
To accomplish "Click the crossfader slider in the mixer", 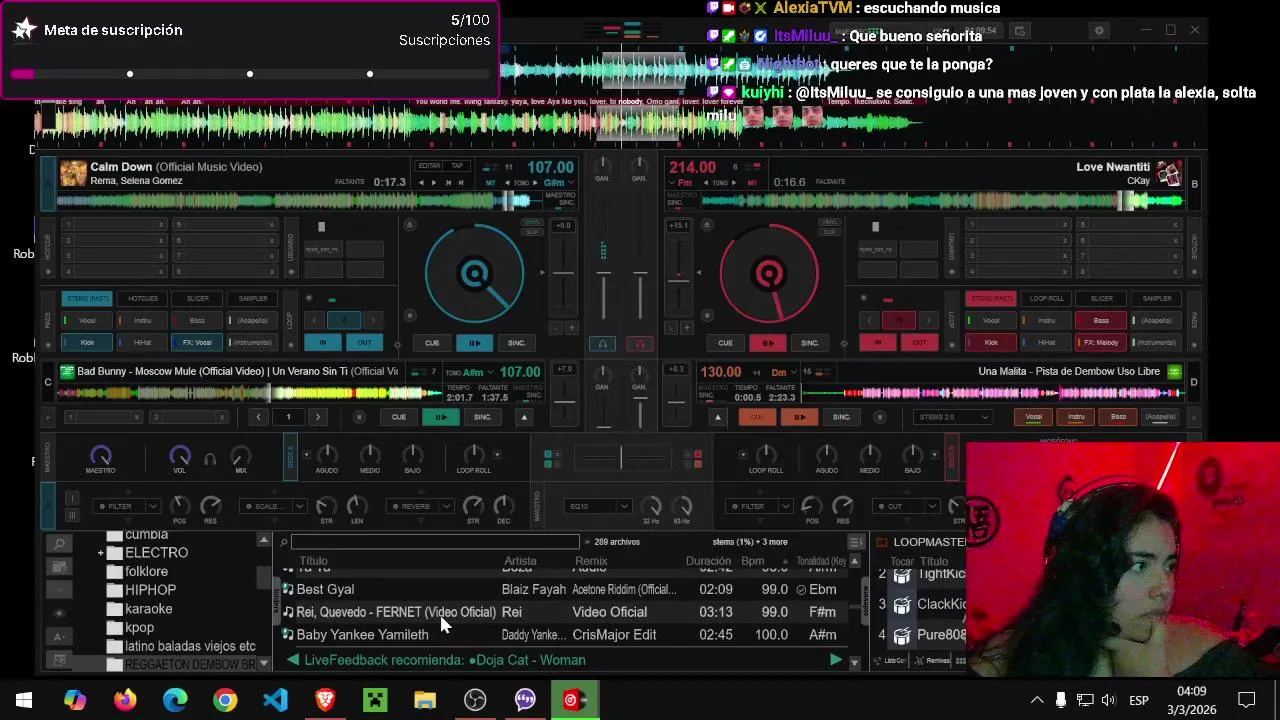I will [620, 459].
